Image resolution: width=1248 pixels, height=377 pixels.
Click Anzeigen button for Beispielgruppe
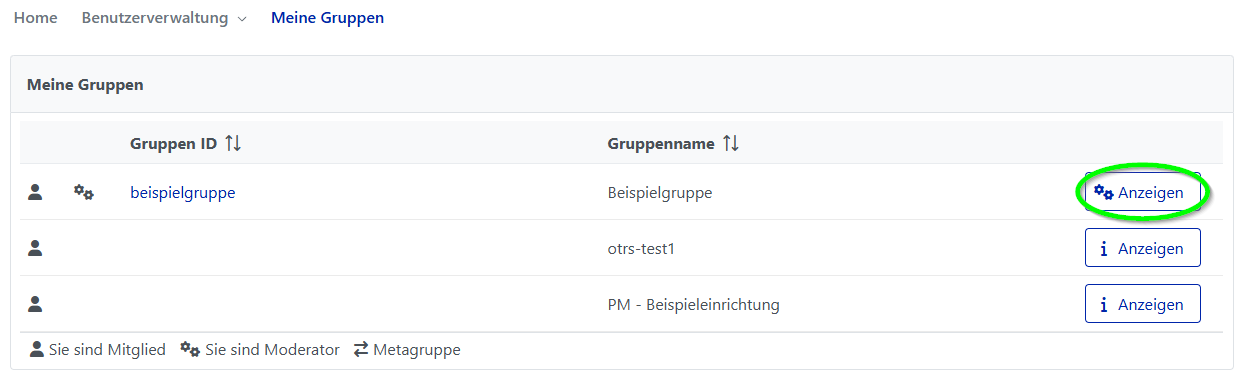pos(1142,192)
